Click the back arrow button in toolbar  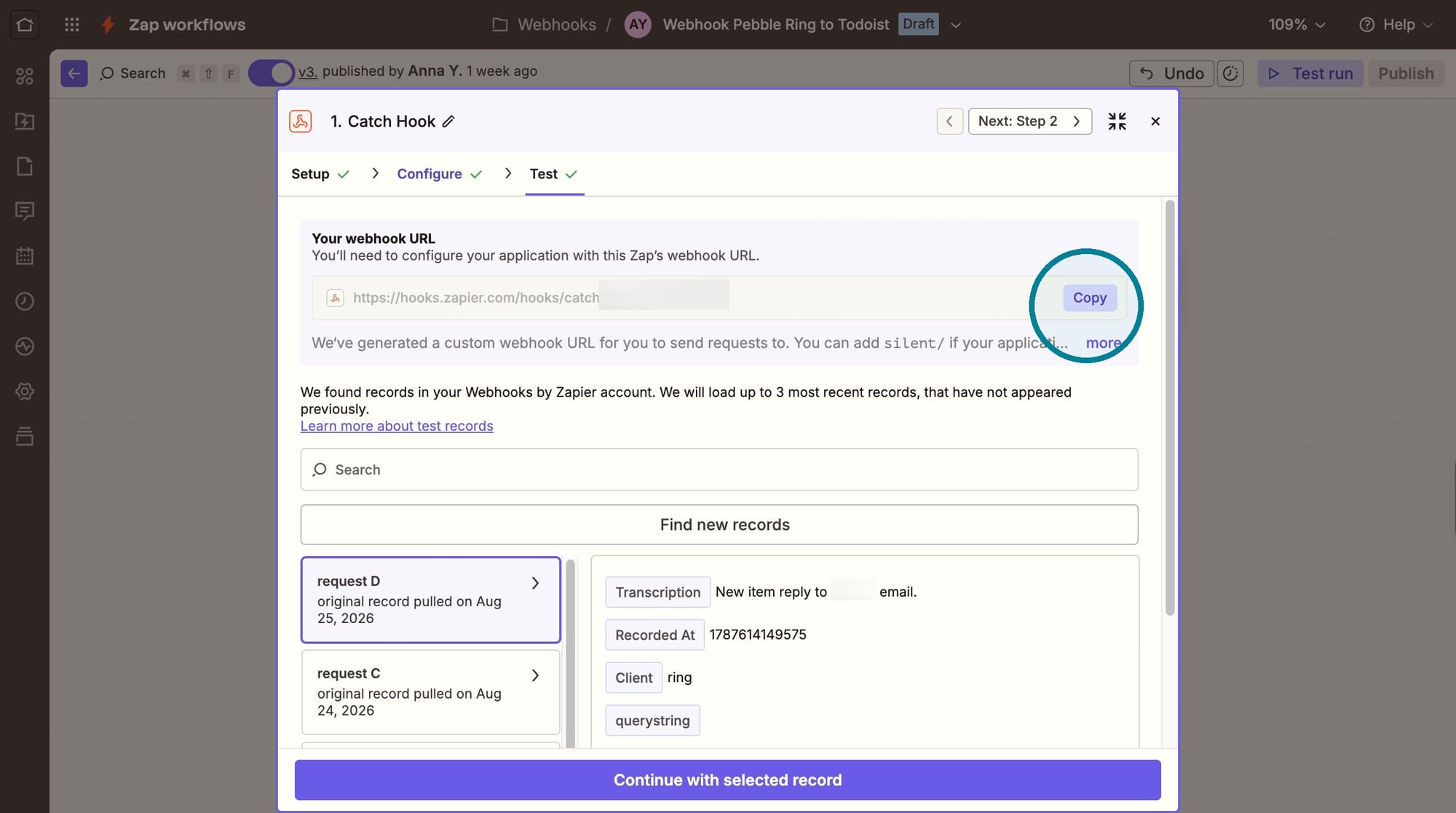pyautogui.click(x=74, y=74)
